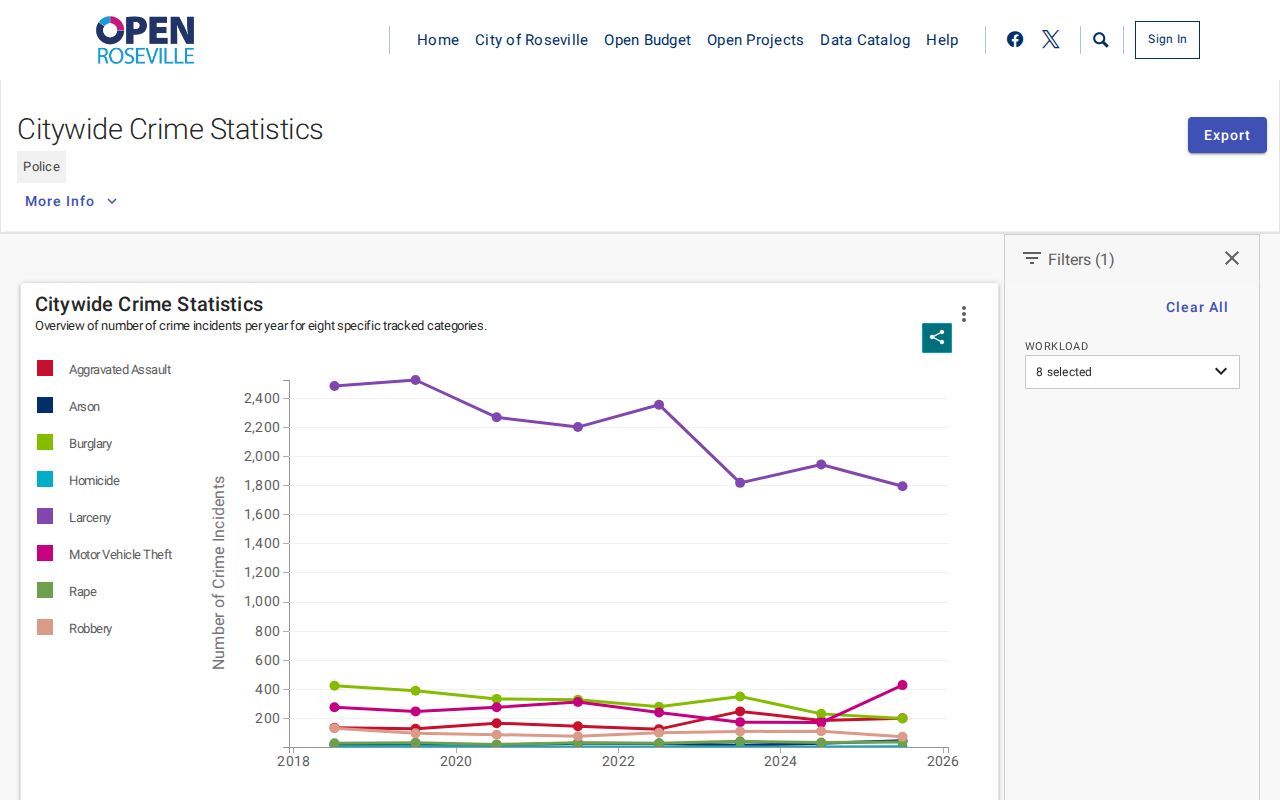This screenshot has width=1280, height=800.
Task: Toggle Larceny purple legend swatch
Action: click(x=45, y=517)
